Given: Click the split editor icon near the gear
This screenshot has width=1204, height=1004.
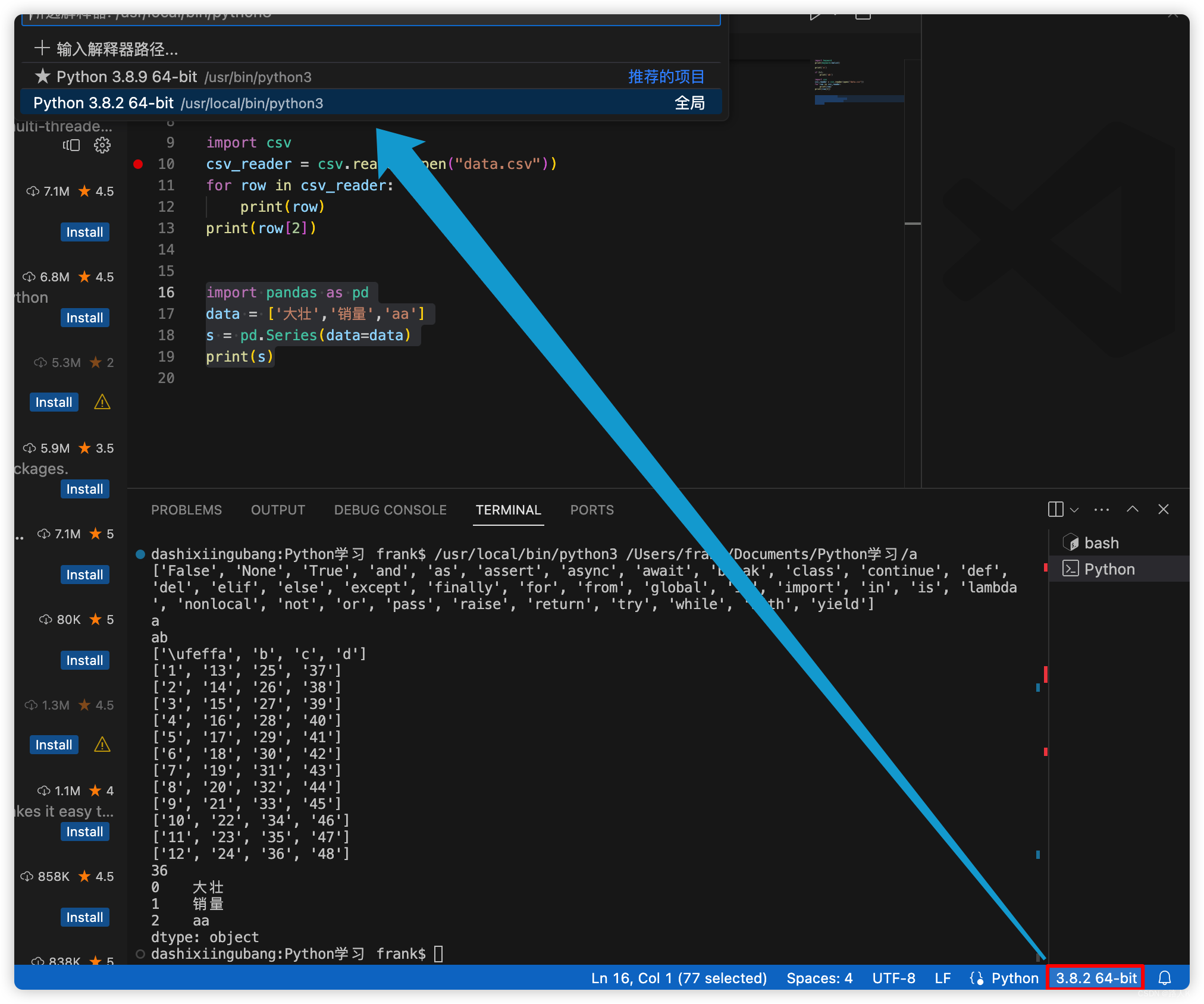Looking at the screenshot, I should pyautogui.click(x=72, y=145).
